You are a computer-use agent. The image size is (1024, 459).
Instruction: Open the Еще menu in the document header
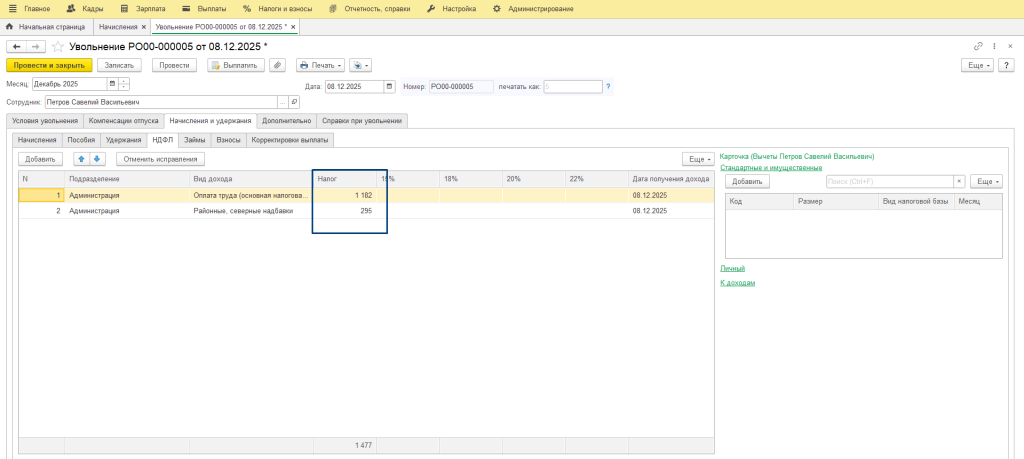[x=977, y=65]
